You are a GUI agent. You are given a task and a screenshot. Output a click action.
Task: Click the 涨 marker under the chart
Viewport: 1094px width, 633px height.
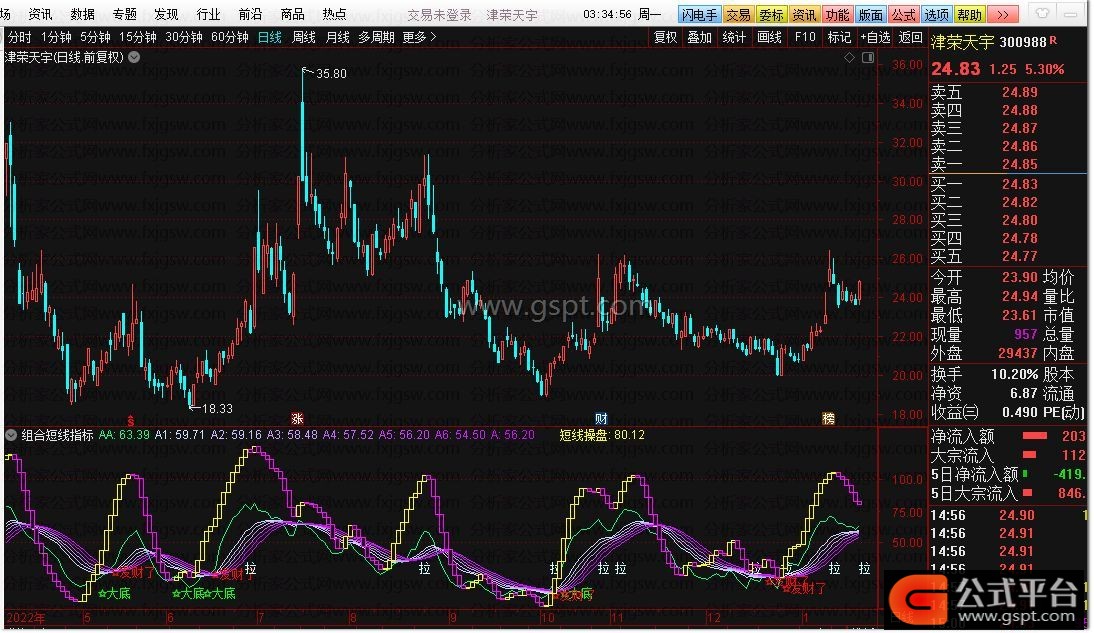[x=297, y=419]
